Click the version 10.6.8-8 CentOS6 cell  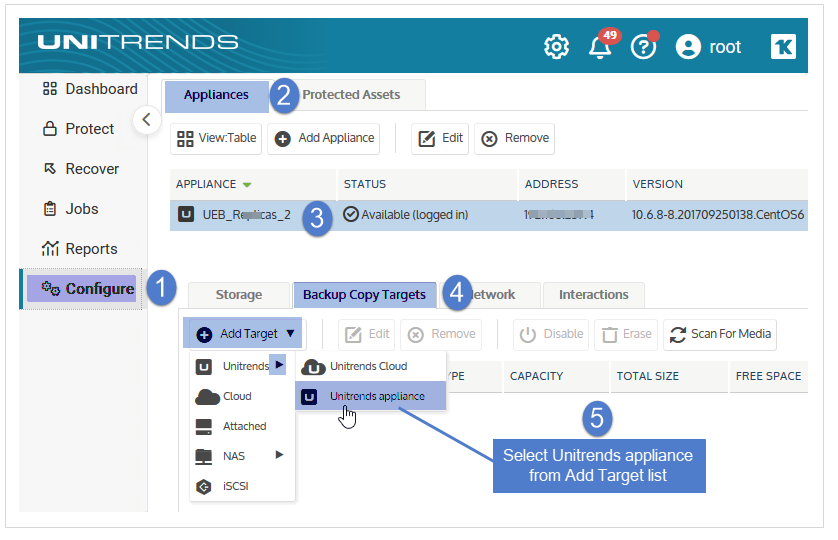click(x=718, y=215)
